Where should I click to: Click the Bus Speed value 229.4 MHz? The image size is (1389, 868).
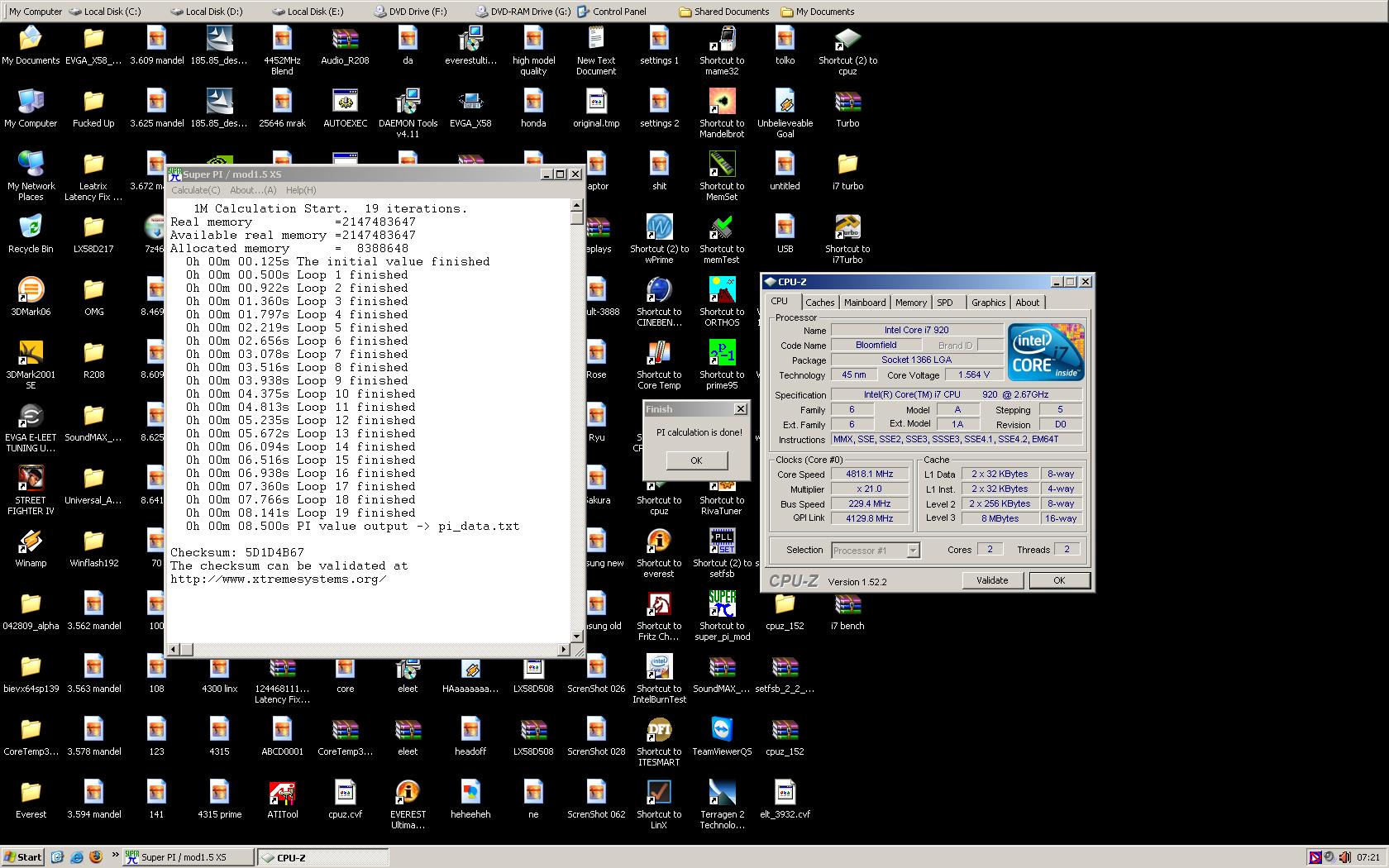pyautogui.click(x=869, y=503)
